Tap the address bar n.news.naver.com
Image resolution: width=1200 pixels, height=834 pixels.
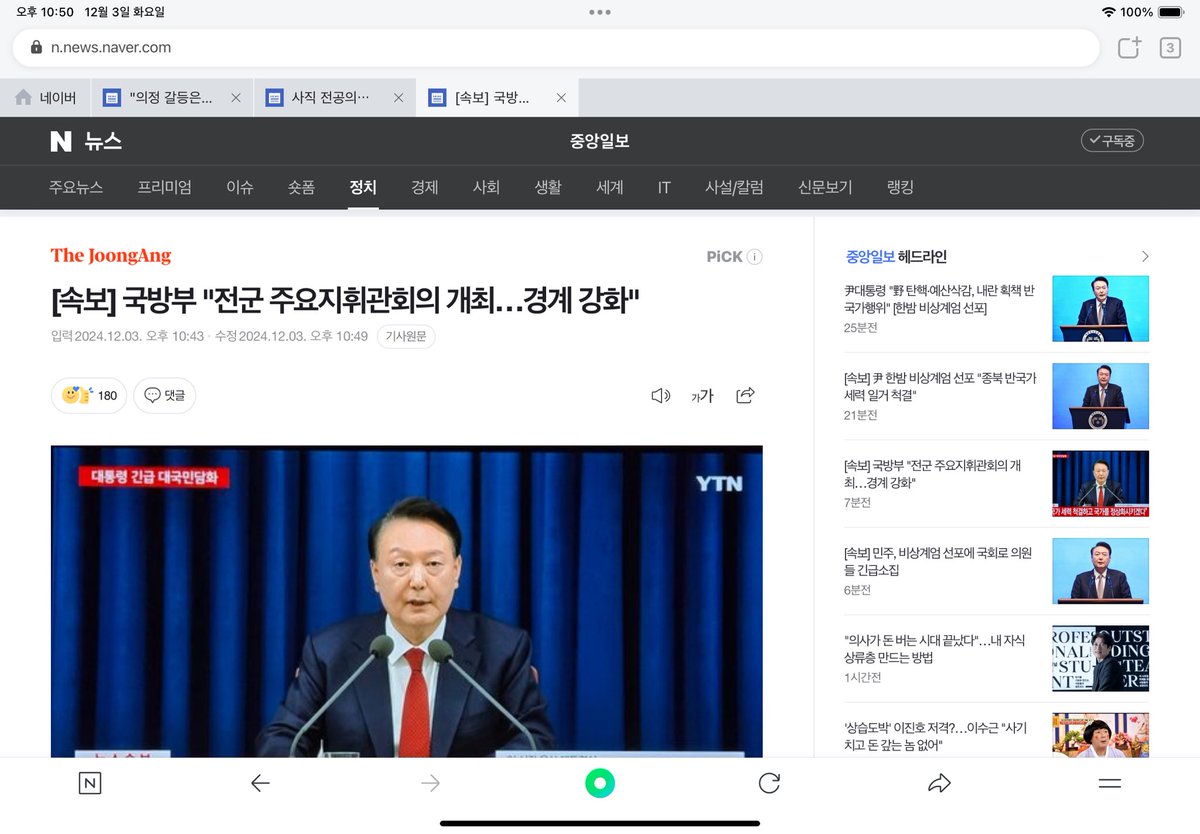pyautogui.click(x=556, y=47)
